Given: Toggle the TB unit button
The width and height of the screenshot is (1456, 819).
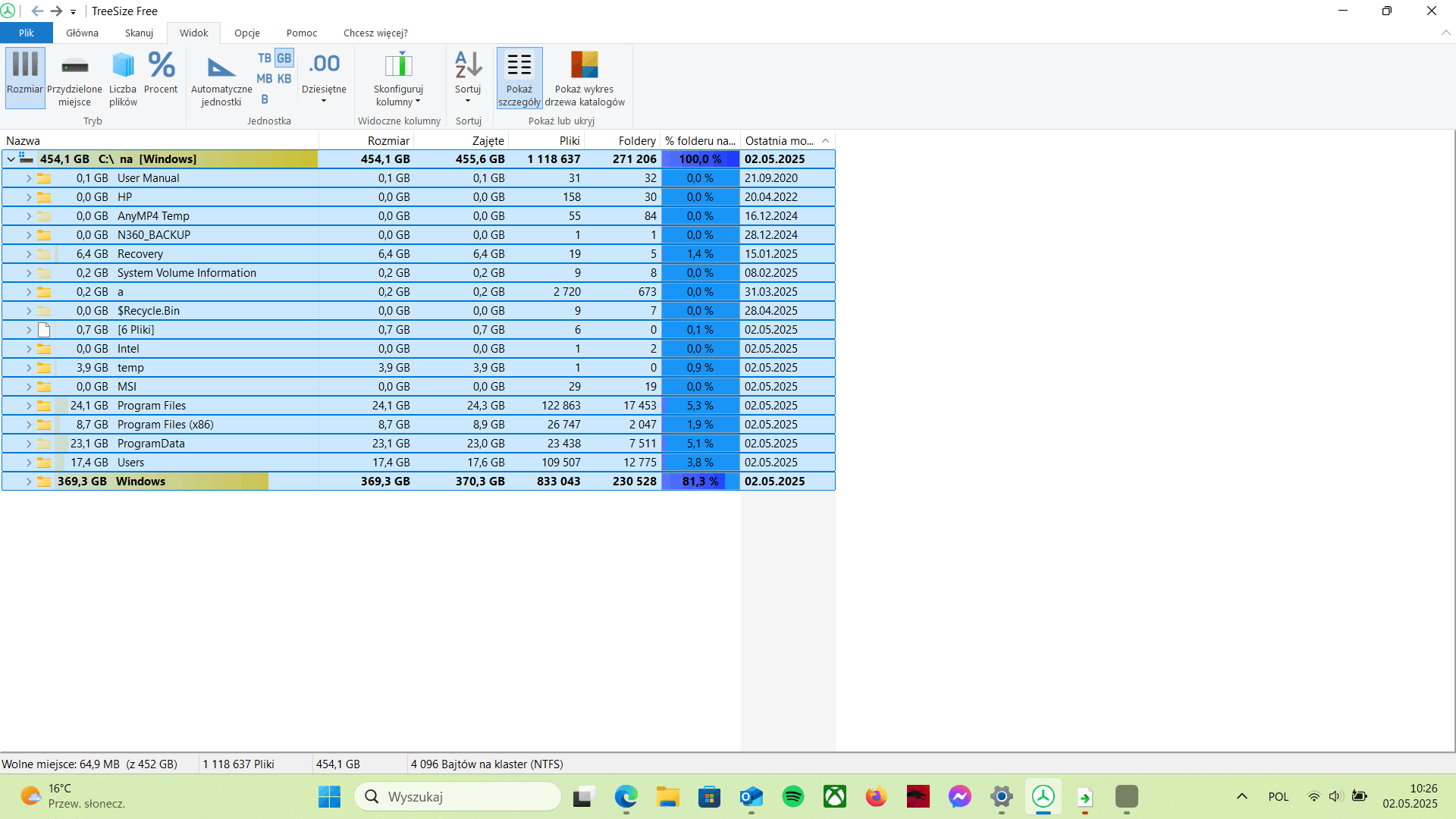Looking at the screenshot, I should pos(264,58).
